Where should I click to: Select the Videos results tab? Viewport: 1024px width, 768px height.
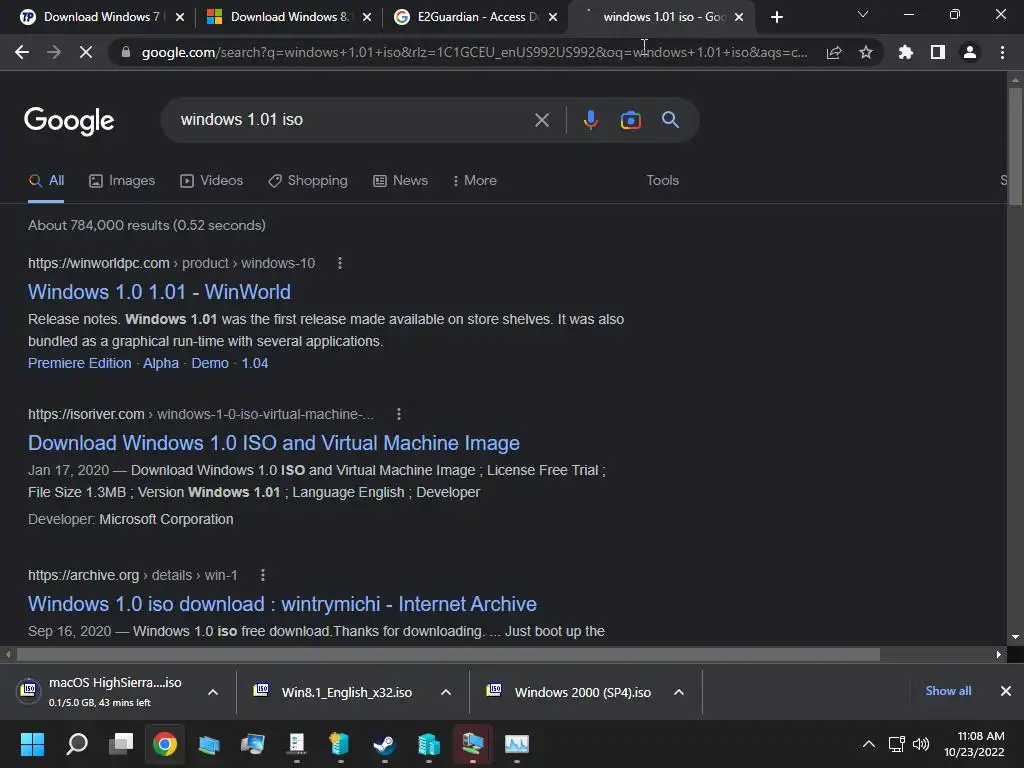pos(212,181)
